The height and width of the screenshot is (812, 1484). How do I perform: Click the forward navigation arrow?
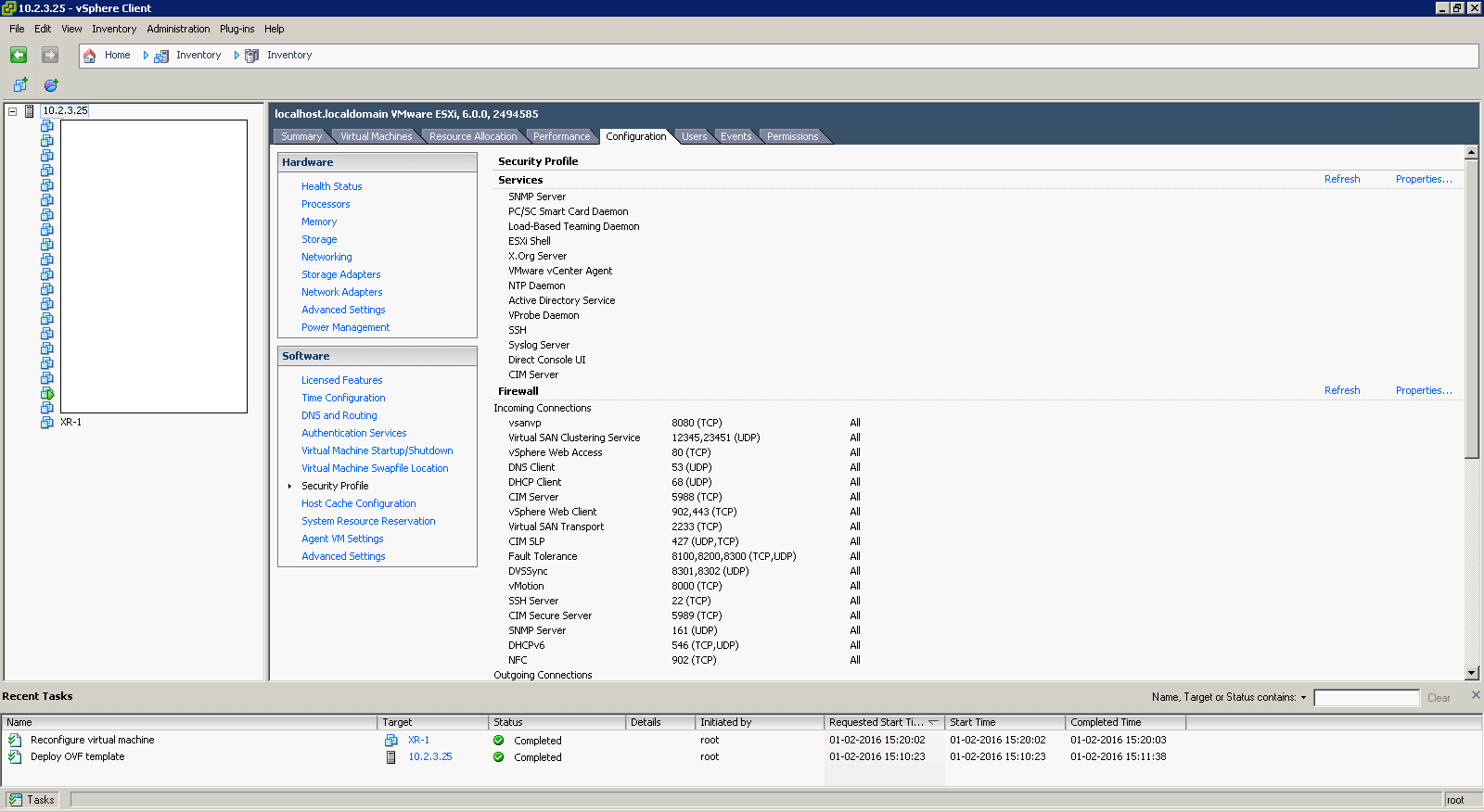(x=50, y=56)
